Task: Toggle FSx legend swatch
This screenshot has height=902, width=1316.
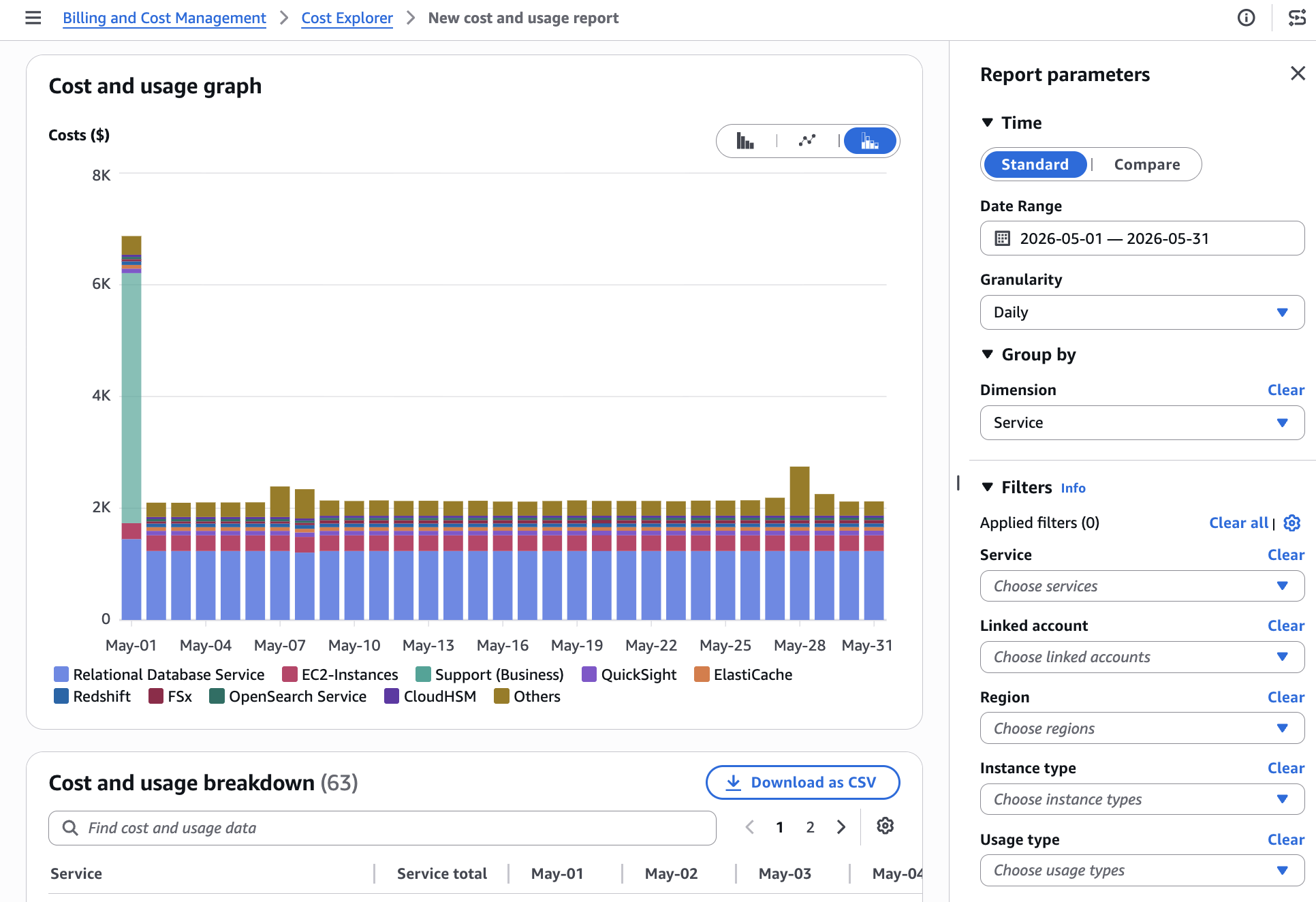Action: click(x=156, y=696)
